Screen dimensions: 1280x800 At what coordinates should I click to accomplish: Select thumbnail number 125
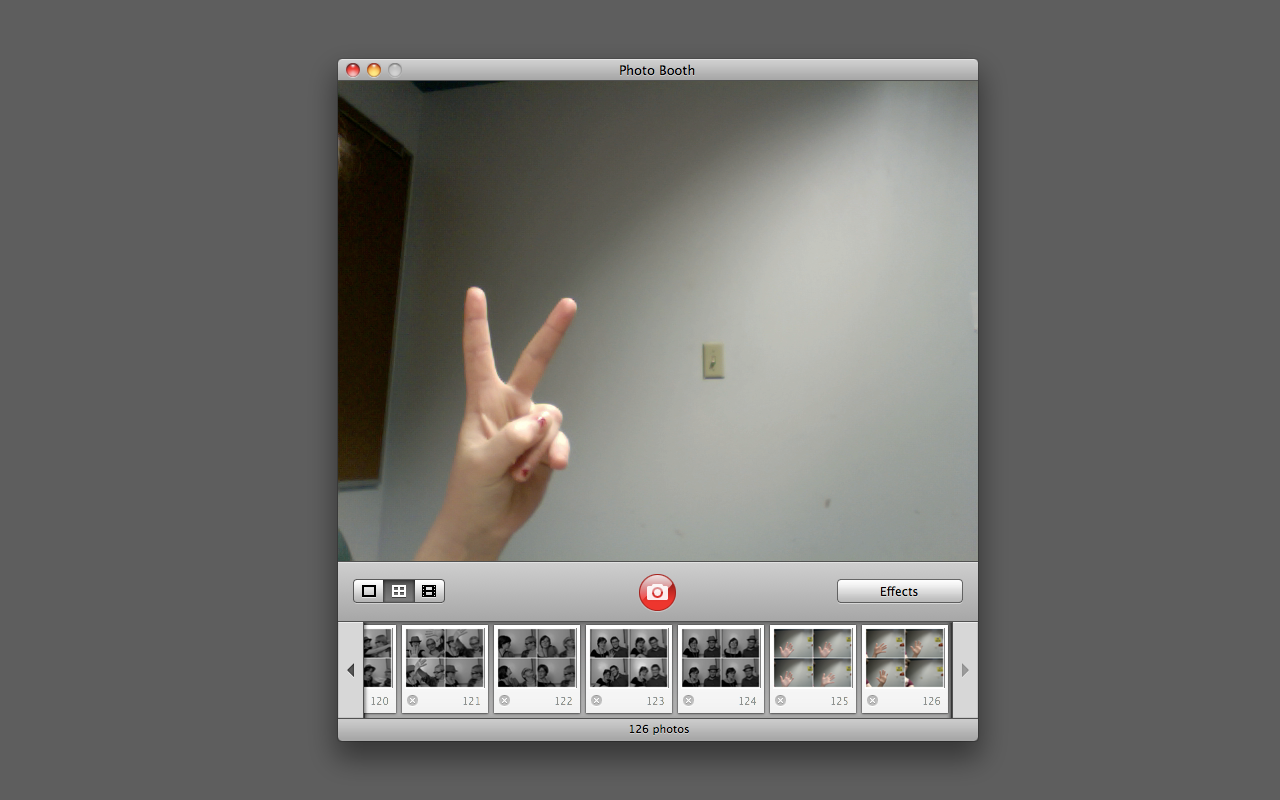[812, 655]
